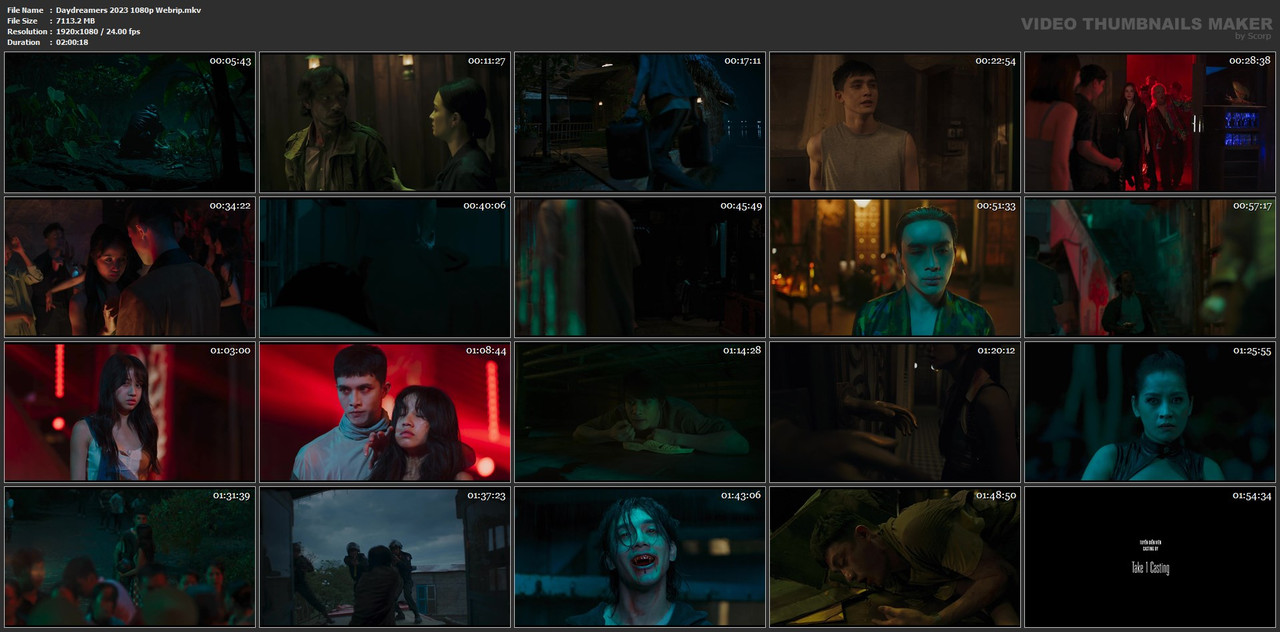Click the 'File Name' label
The image size is (1280, 632).
click(x=25, y=10)
